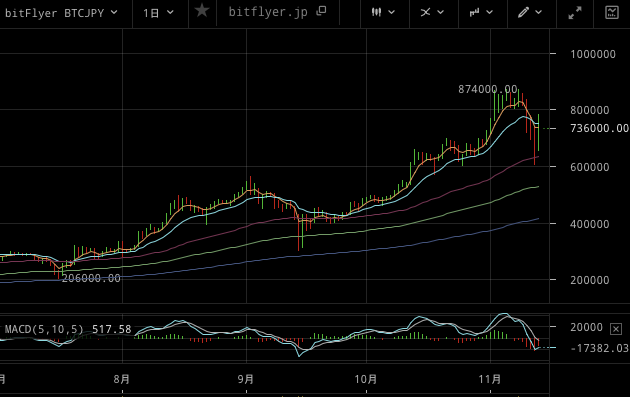Screen dimensions: 630x397
Task: Click the 400000 price axis label
Action: (589, 224)
